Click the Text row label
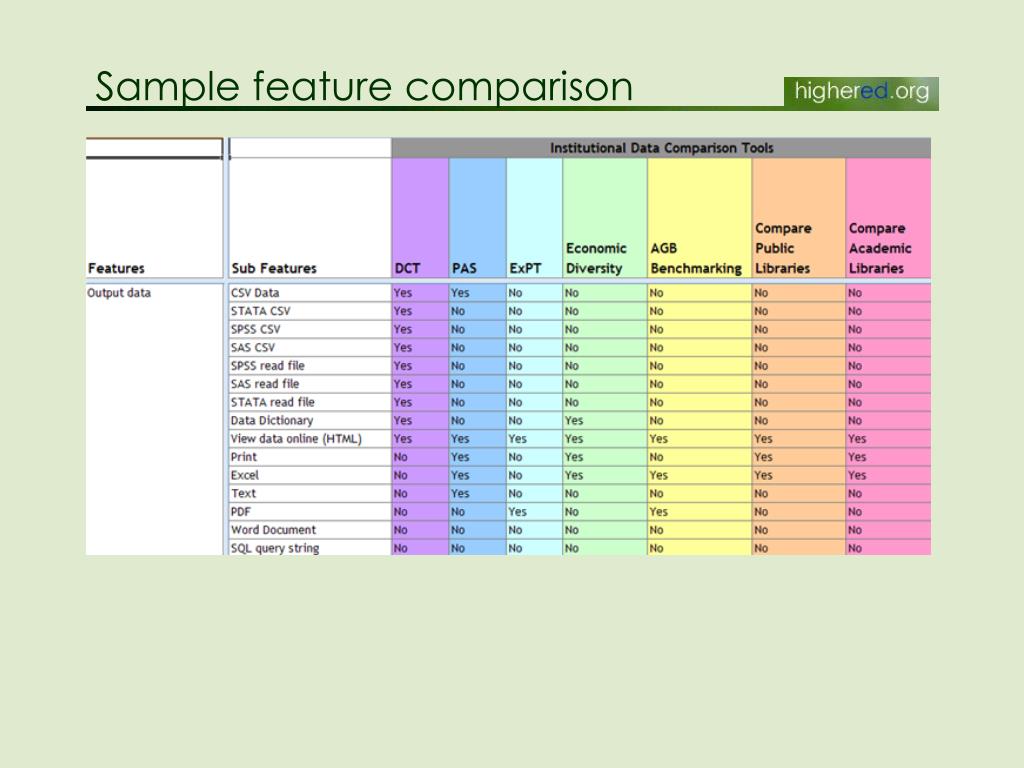 243,494
